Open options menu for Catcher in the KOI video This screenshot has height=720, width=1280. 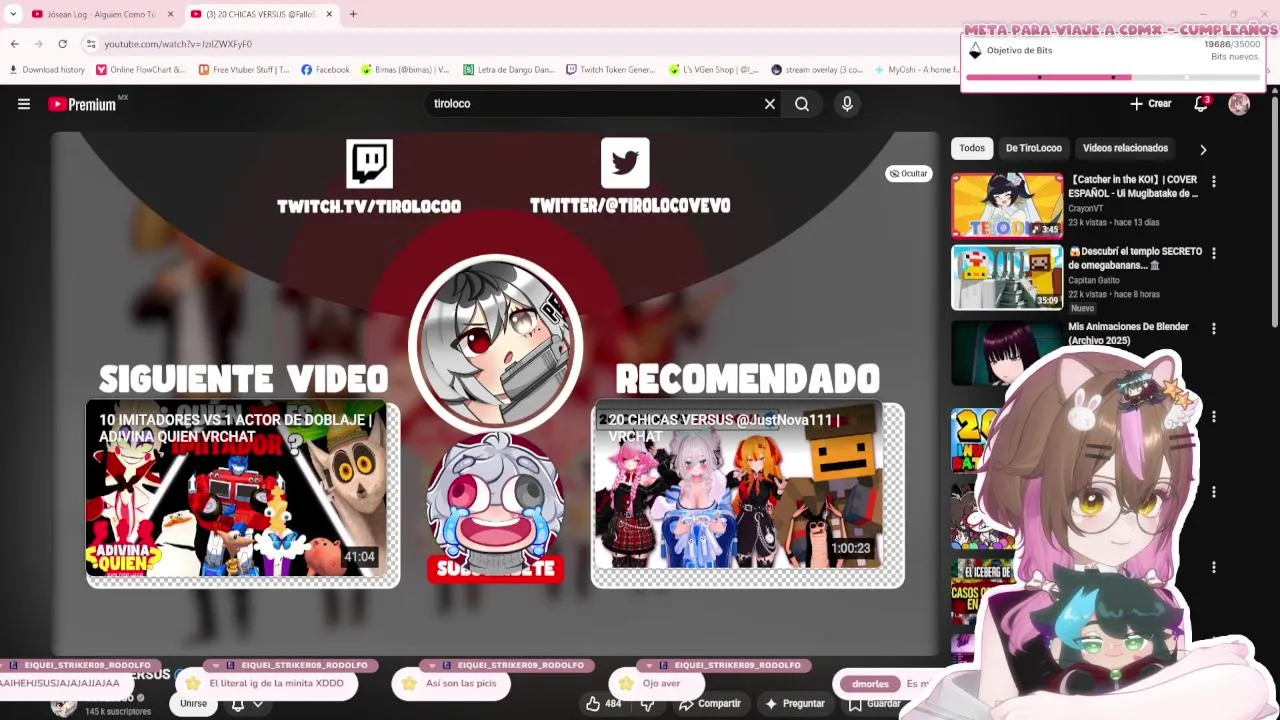pyautogui.click(x=1213, y=182)
